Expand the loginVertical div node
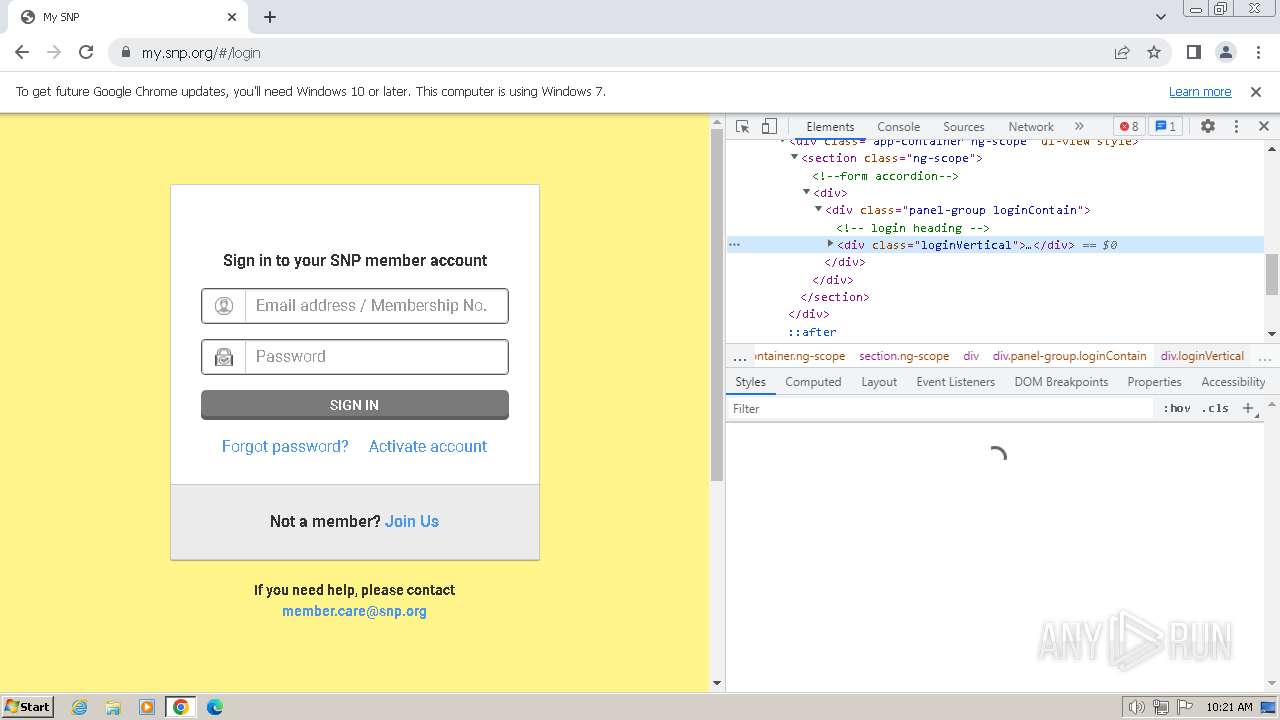Image resolution: width=1280 pixels, height=720 pixels. (x=830, y=244)
